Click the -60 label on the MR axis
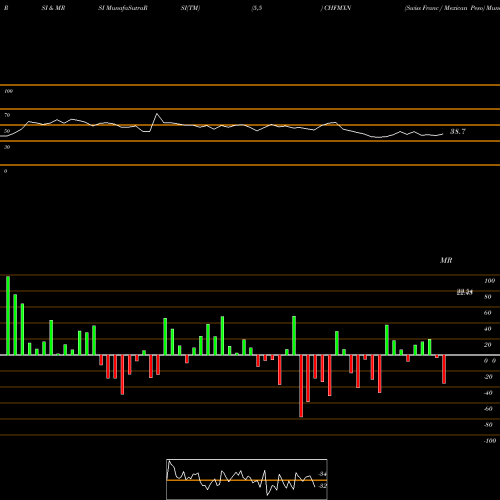The height and width of the screenshot is (500, 500). click(488, 409)
